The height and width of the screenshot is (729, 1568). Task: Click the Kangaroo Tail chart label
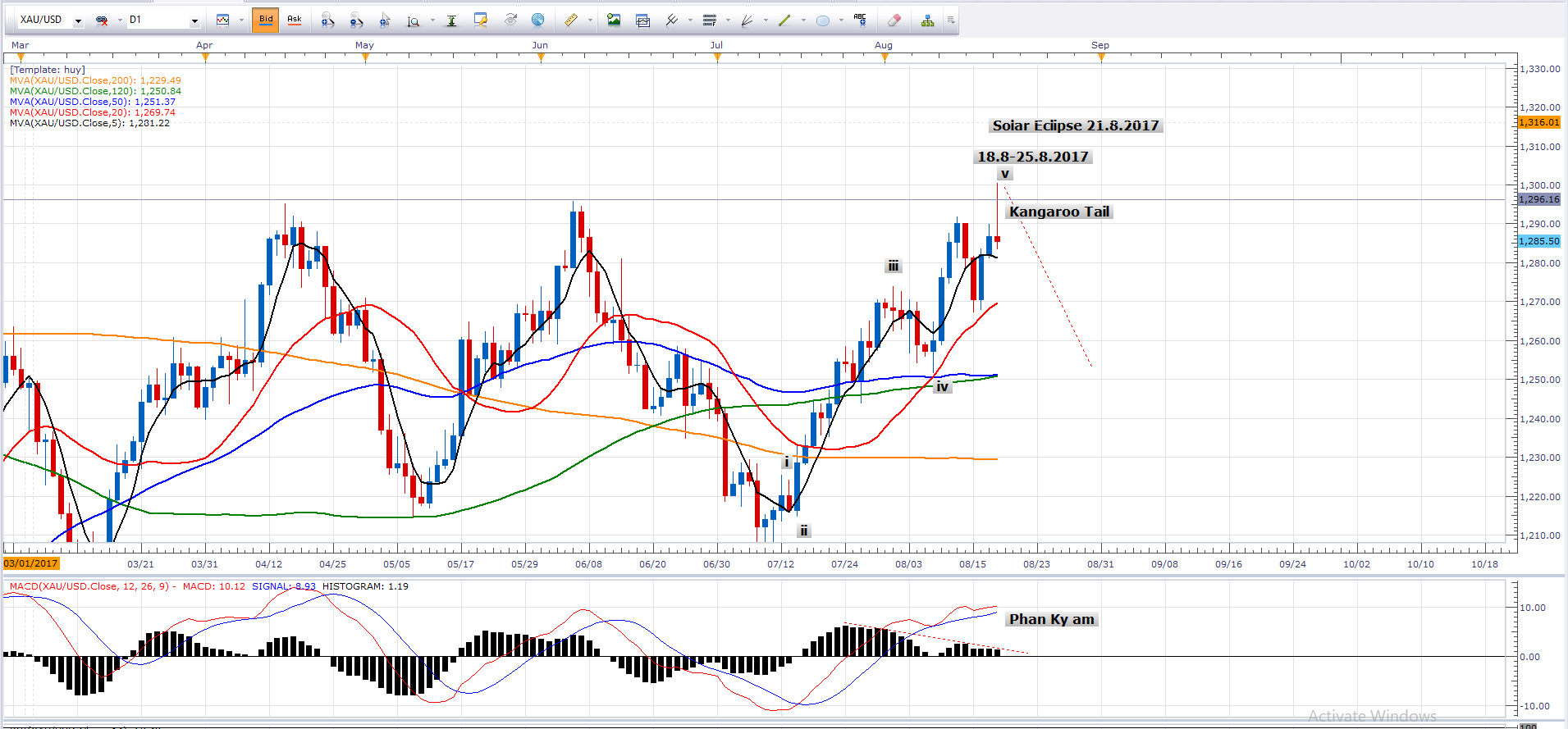pos(1058,212)
